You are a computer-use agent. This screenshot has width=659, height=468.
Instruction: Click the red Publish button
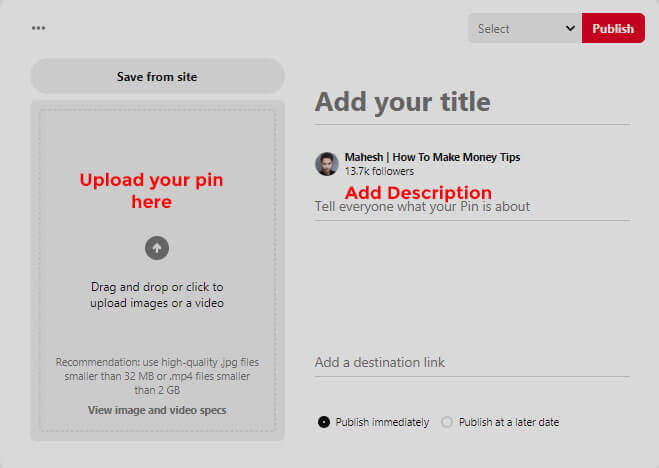pyautogui.click(x=613, y=28)
